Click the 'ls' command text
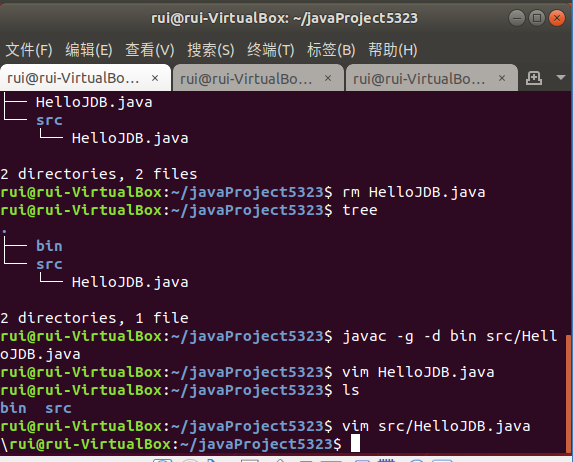This screenshot has width=573, height=462. point(351,390)
